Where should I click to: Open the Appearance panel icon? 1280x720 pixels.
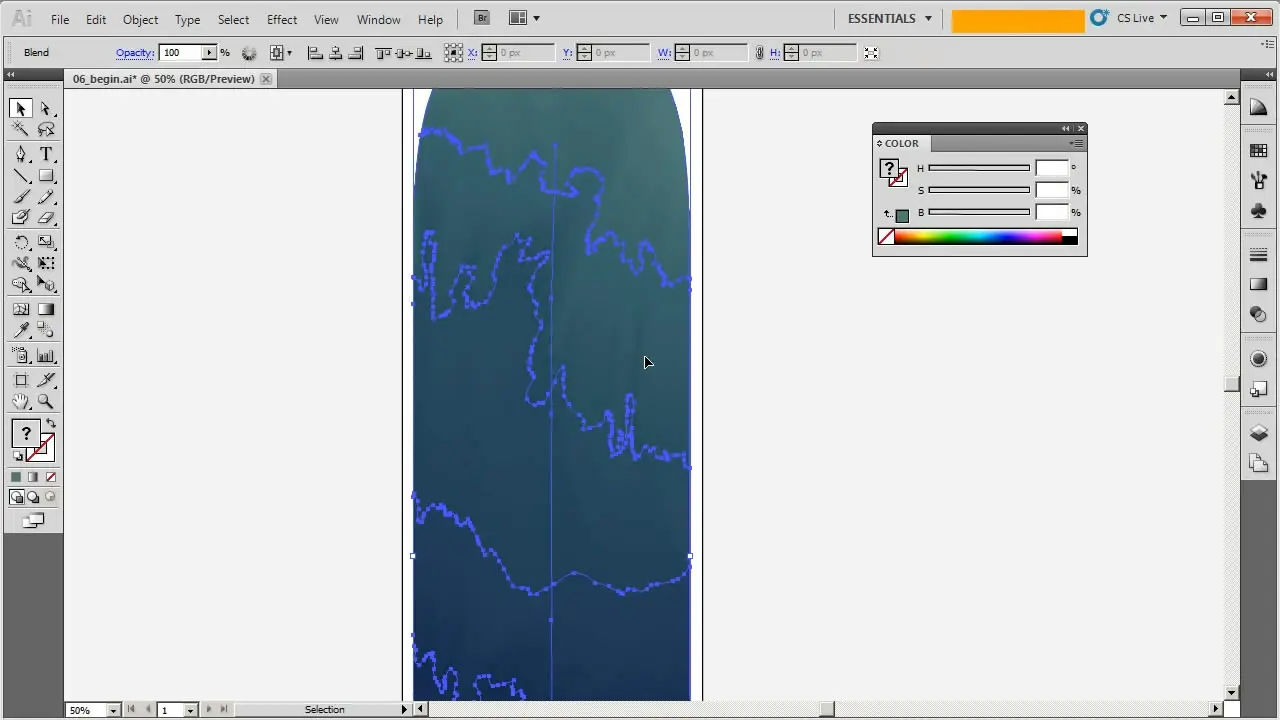click(1259, 359)
